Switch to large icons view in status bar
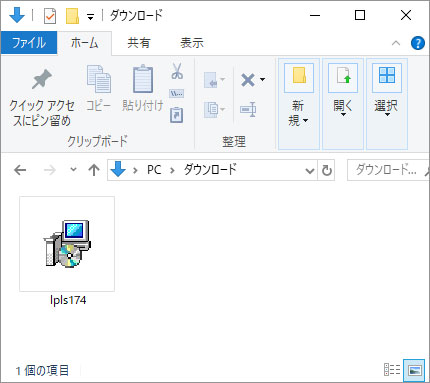Viewport: 430px width, 383px height. (414, 370)
